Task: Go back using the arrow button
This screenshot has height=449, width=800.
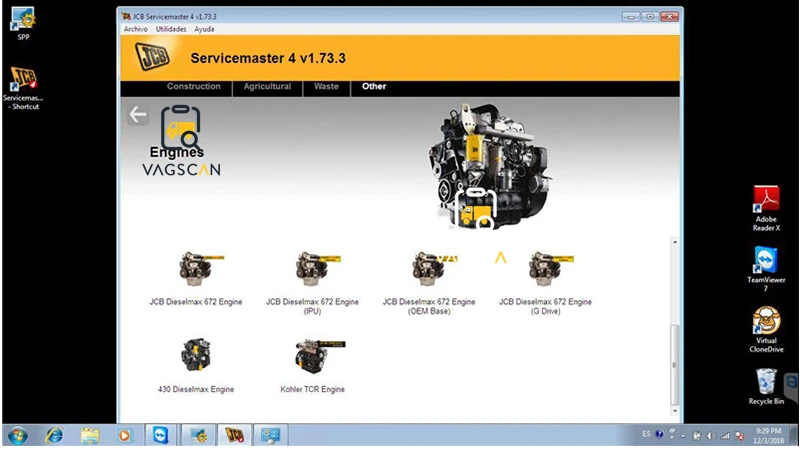Action: coord(138,115)
